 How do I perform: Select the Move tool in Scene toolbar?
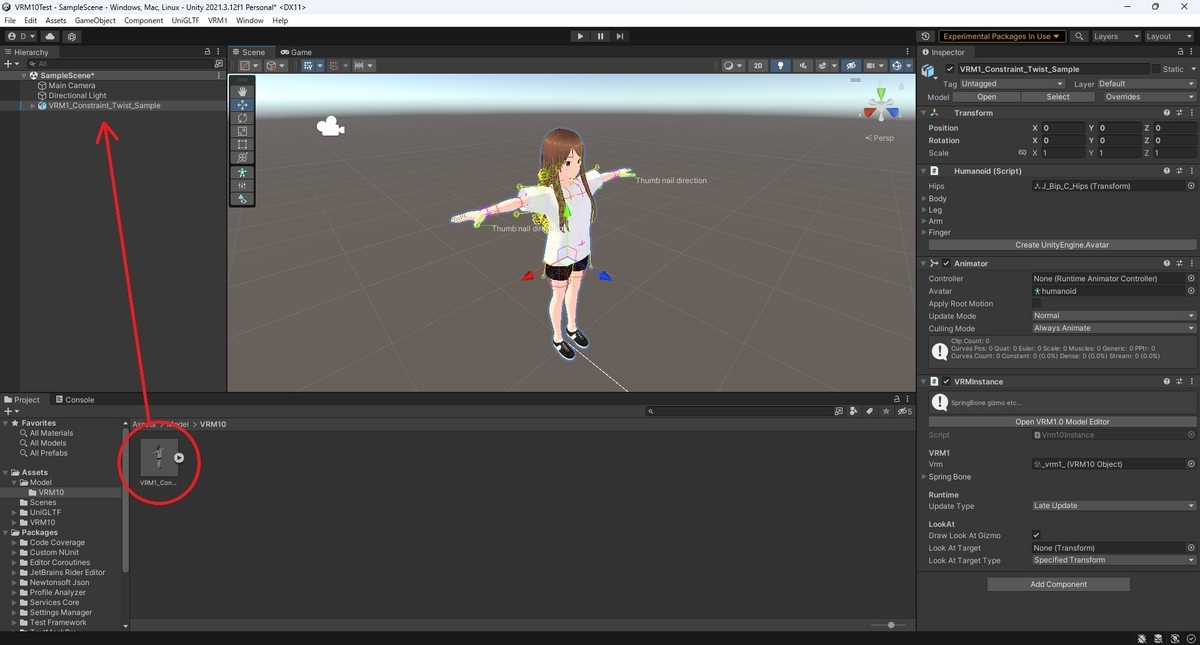[x=242, y=105]
